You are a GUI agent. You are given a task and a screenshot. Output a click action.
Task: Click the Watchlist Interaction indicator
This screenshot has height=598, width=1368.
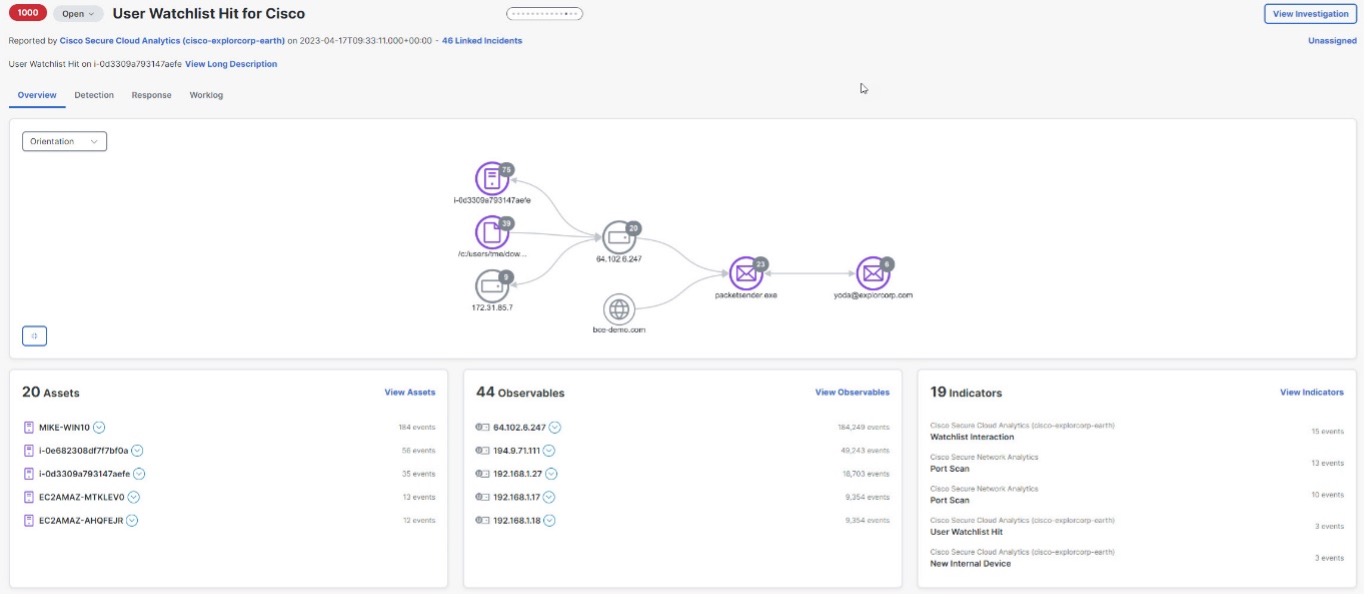coord(972,437)
